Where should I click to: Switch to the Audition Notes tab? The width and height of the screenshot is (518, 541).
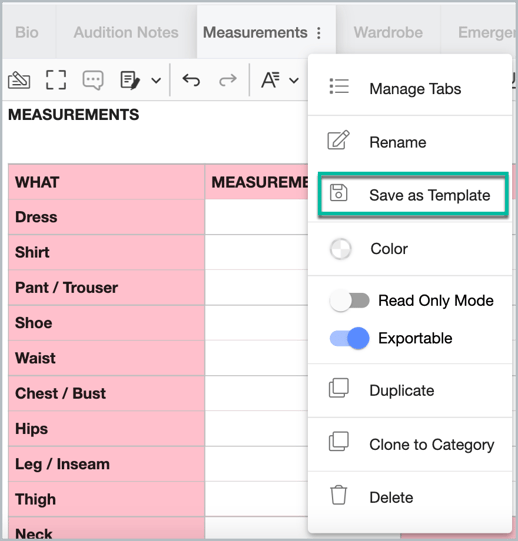point(126,32)
